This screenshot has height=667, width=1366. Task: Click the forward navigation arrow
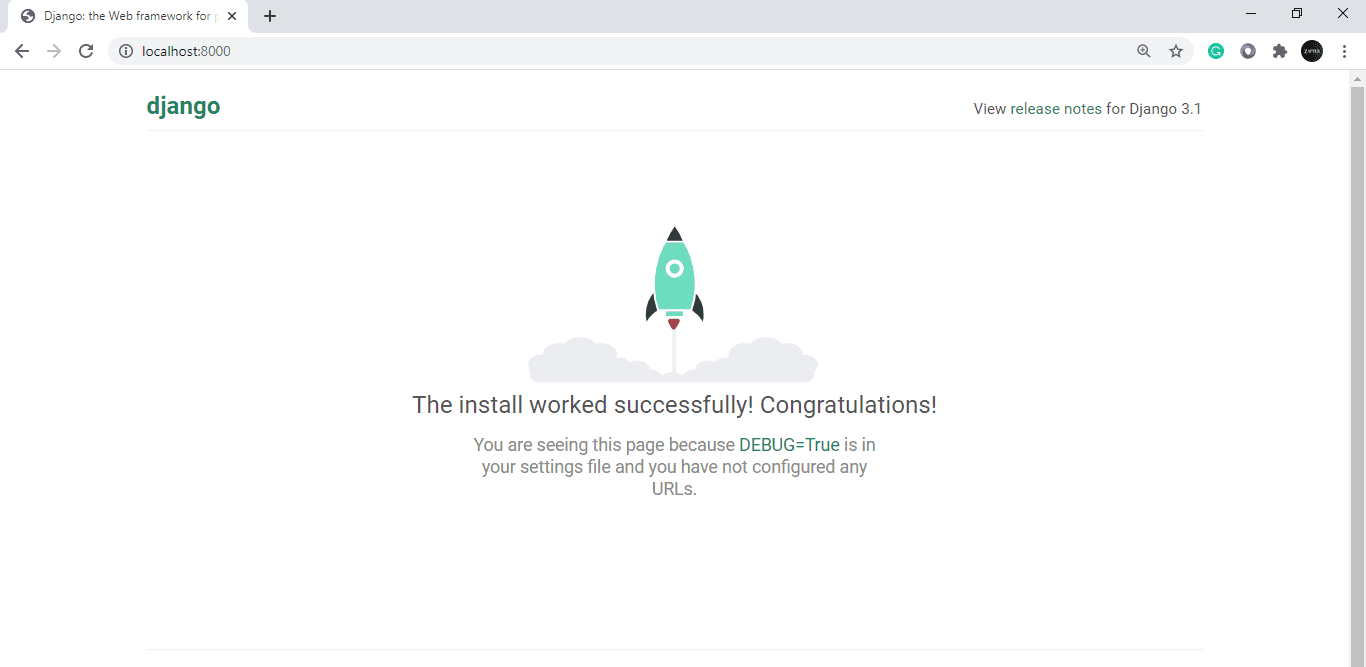click(54, 50)
